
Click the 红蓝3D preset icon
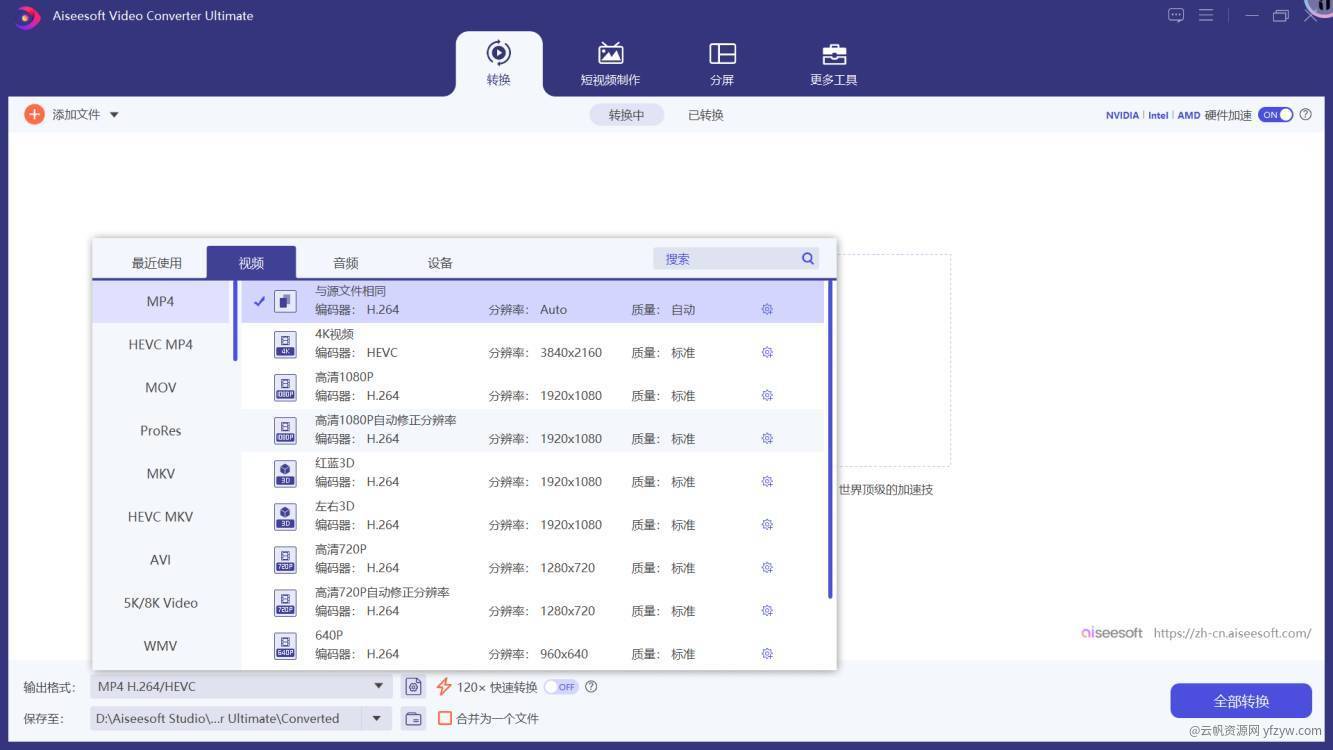[285, 473]
